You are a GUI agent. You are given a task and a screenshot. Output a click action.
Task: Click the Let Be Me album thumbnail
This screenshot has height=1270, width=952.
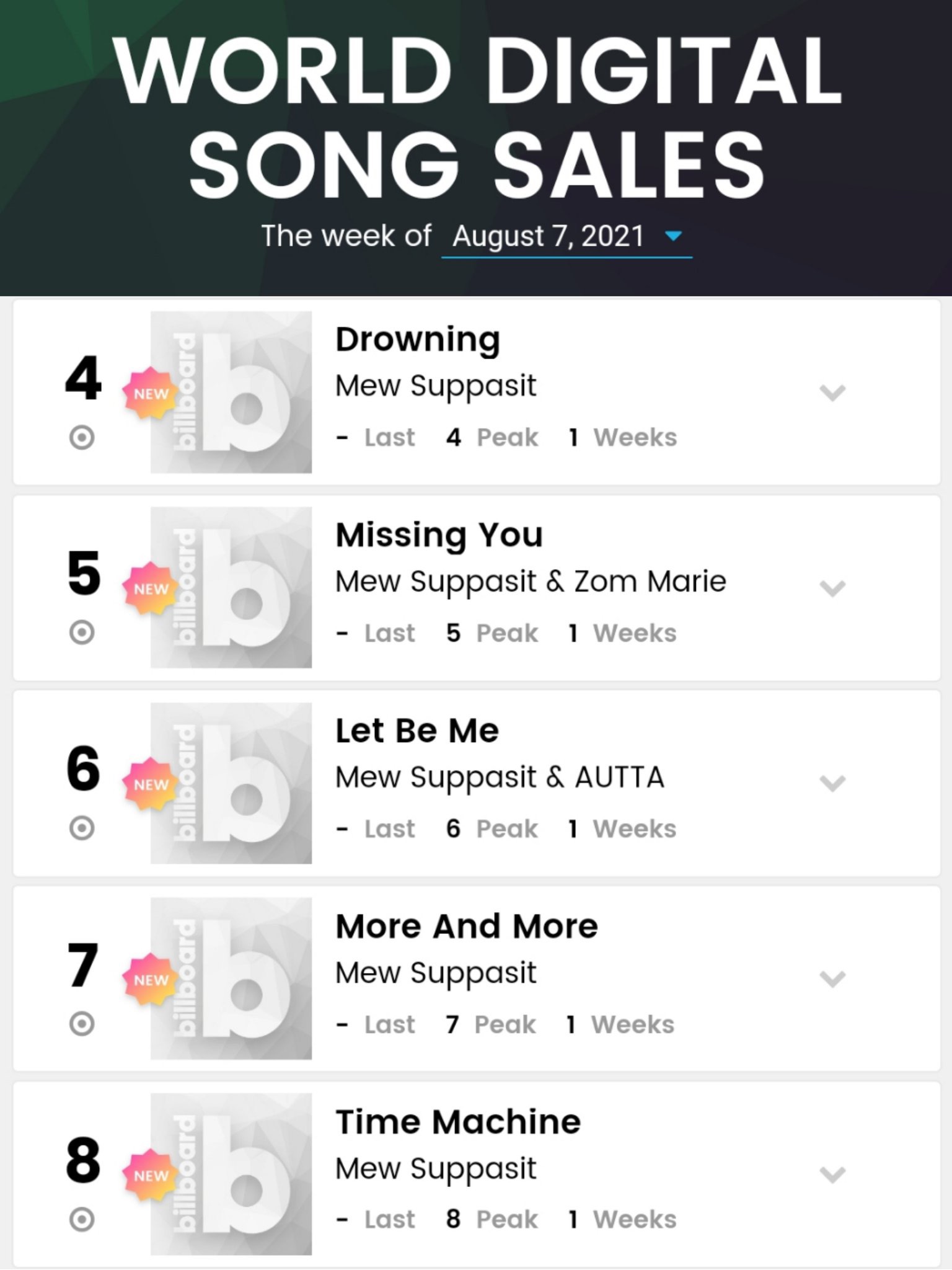pos(231,783)
